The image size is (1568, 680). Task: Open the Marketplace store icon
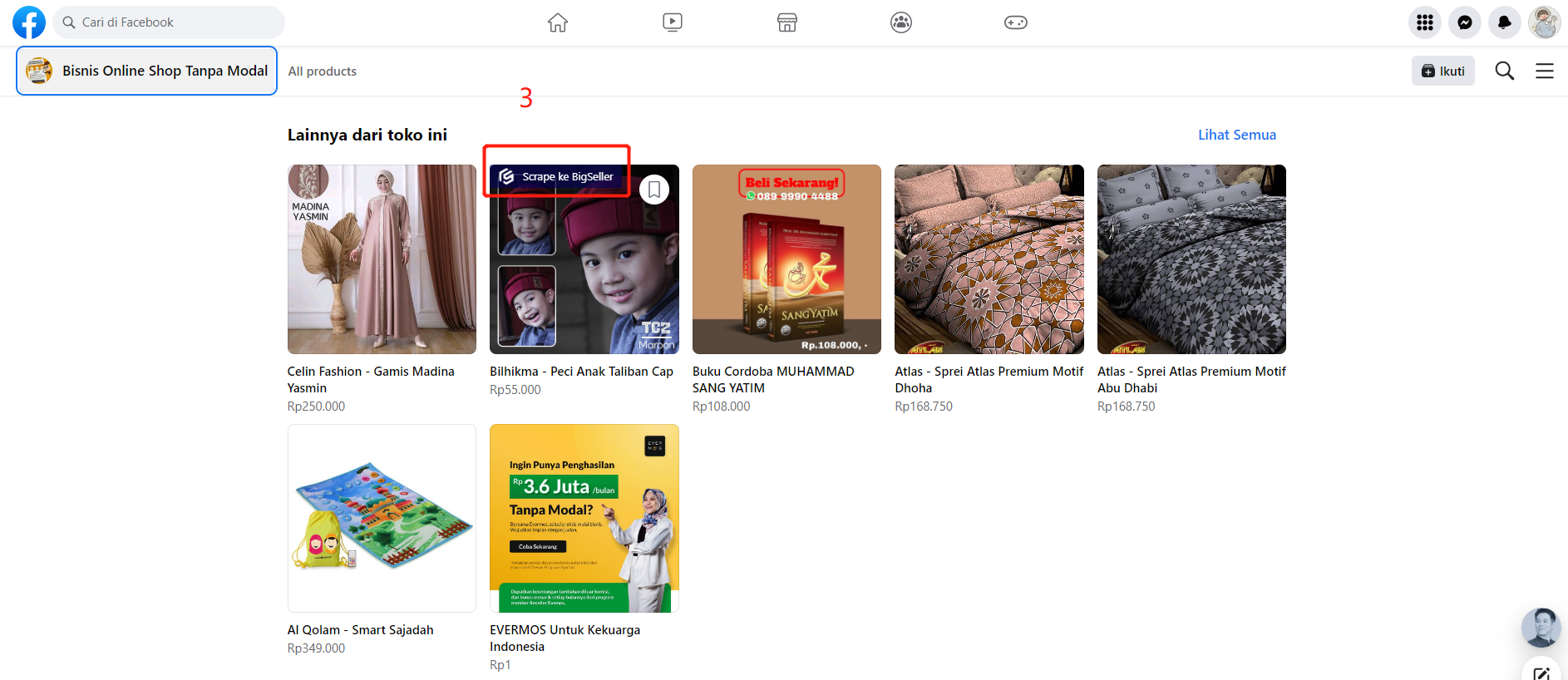coord(787,22)
